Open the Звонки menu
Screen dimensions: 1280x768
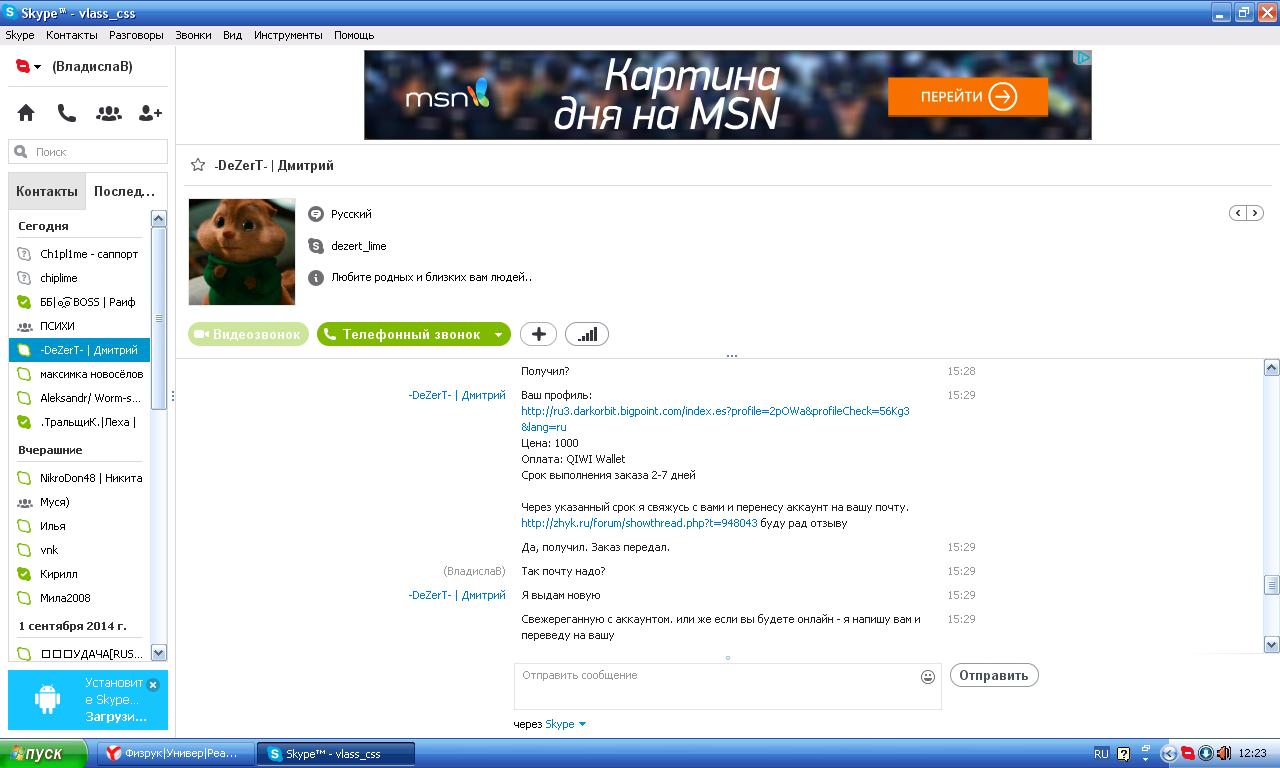tap(193, 35)
